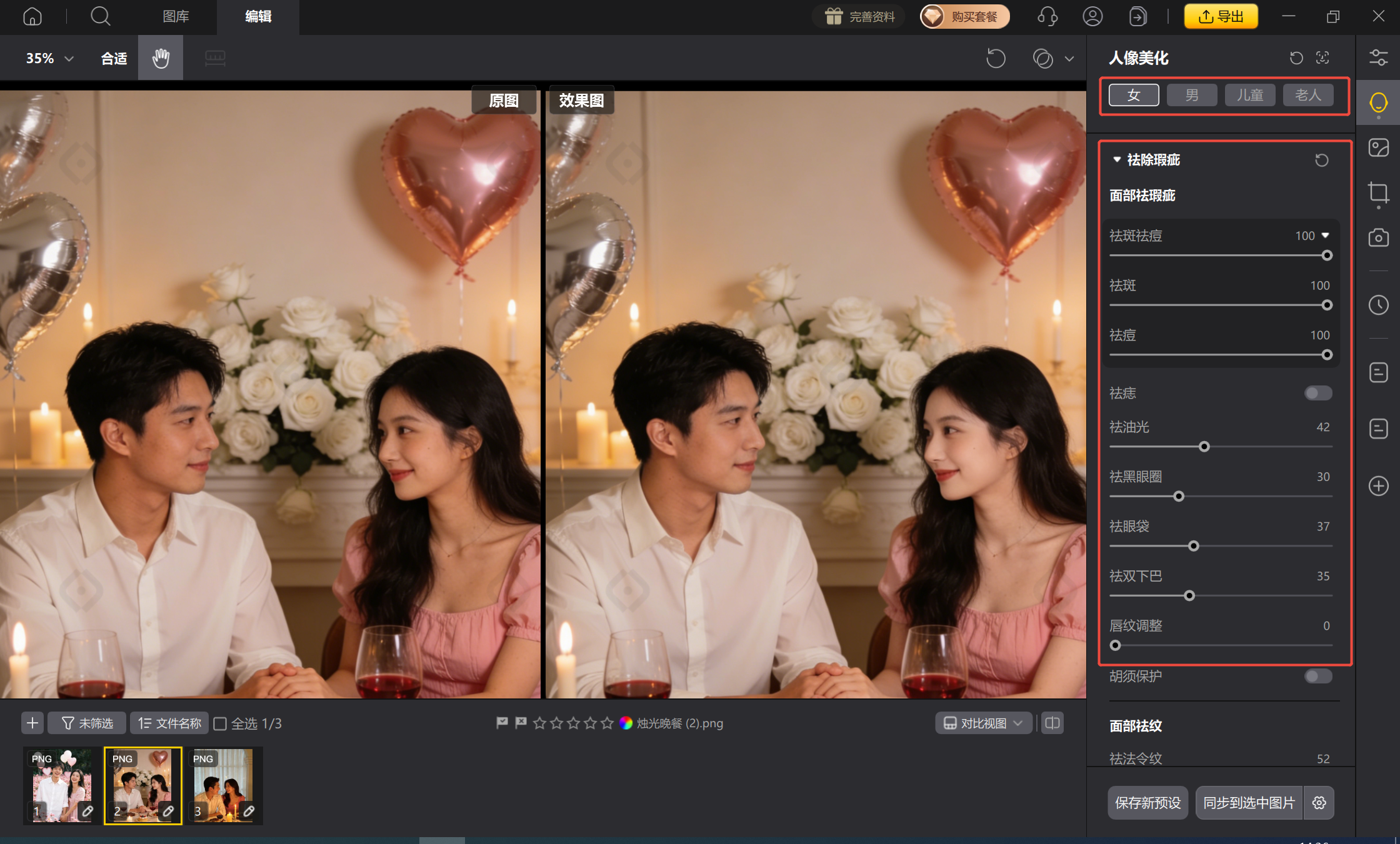The image size is (1400, 844).
Task: Click the portrait beautify face icon
Action: (x=1378, y=102)
